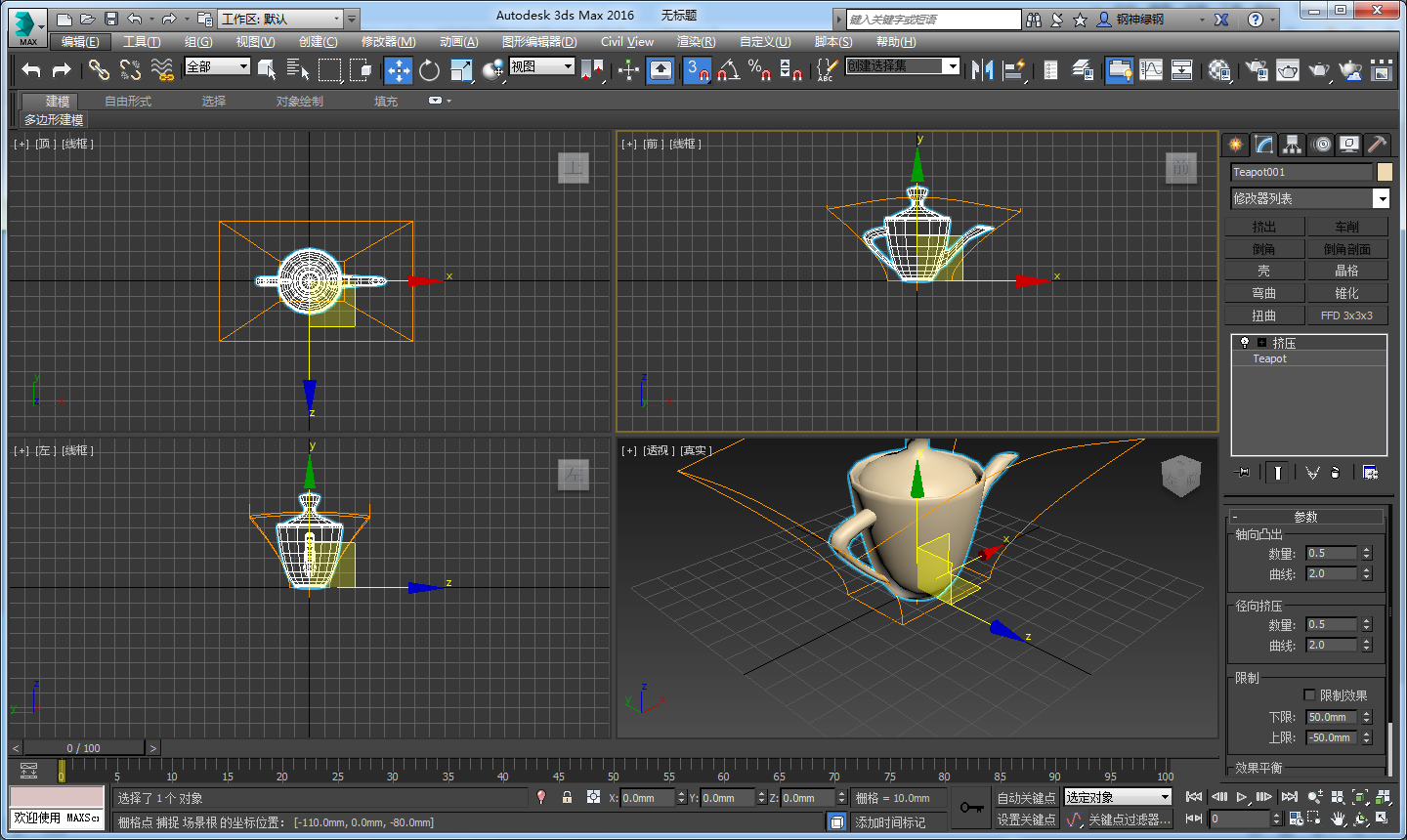Activate the Select Object cursor tool
This screenshot has height=840, width=1407.
tap(267, 69)
